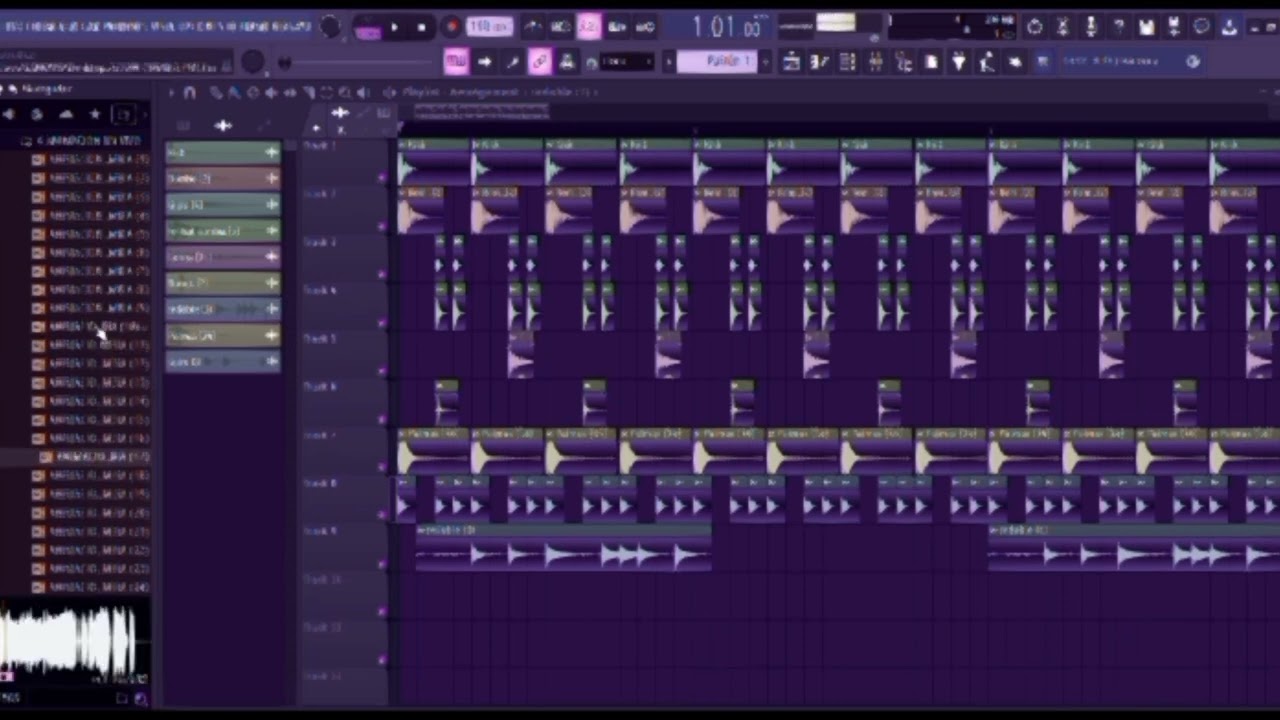Open the Channel rack view button
The height and width of the screenshot is (720, 1280).
pyautogui.click(x=847, y=62)
